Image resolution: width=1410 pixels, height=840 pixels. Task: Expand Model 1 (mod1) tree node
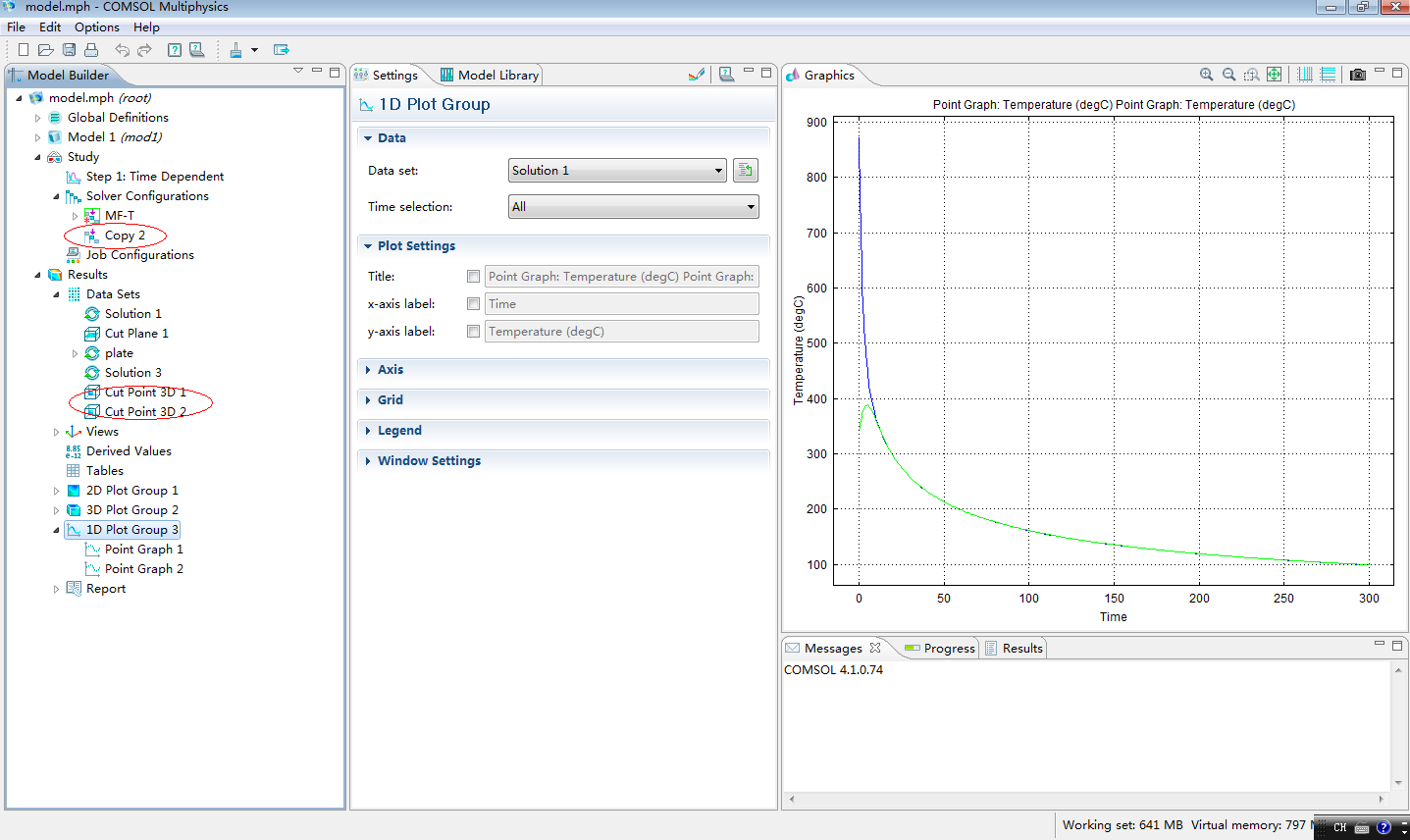click(38, 137)
